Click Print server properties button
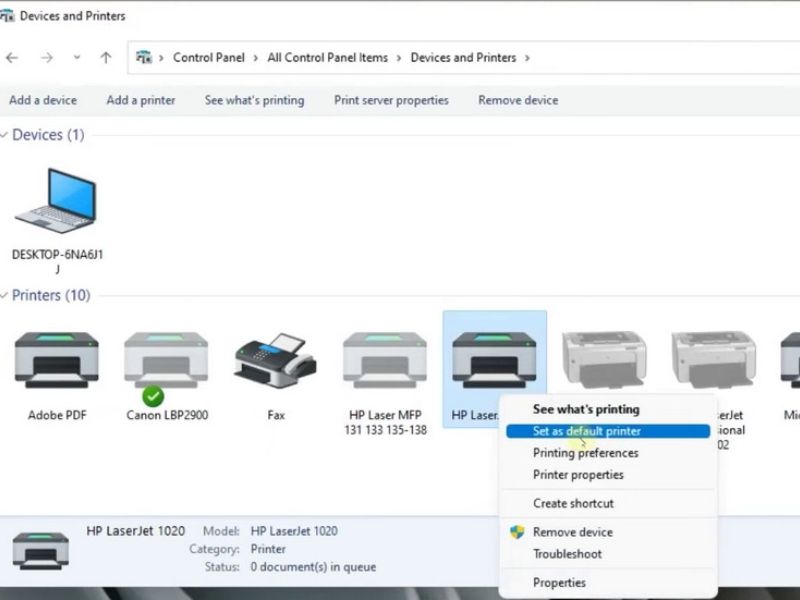The height and width of the screenshot is (600, 800). coord(391,100)
